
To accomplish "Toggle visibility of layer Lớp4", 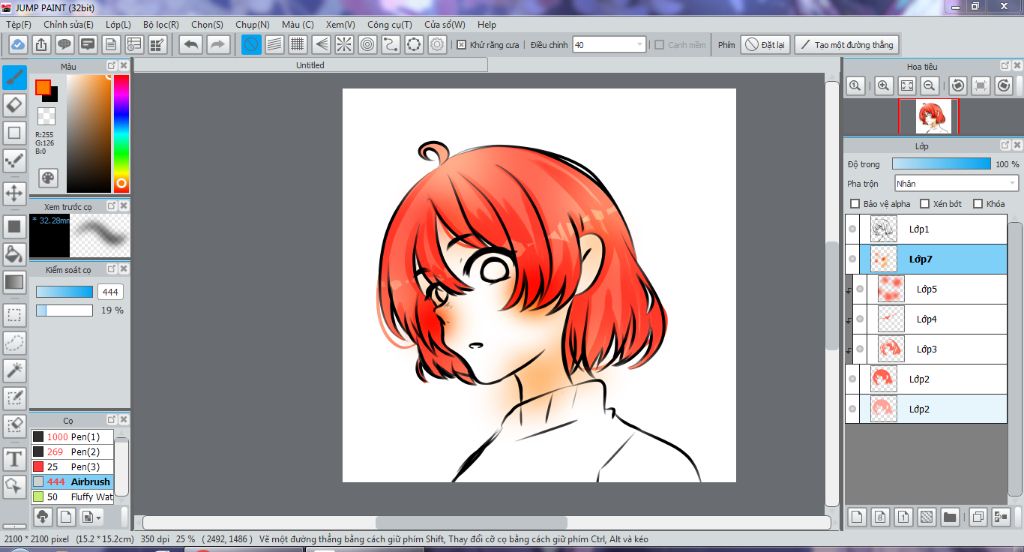I will click(x=860, y=319).
